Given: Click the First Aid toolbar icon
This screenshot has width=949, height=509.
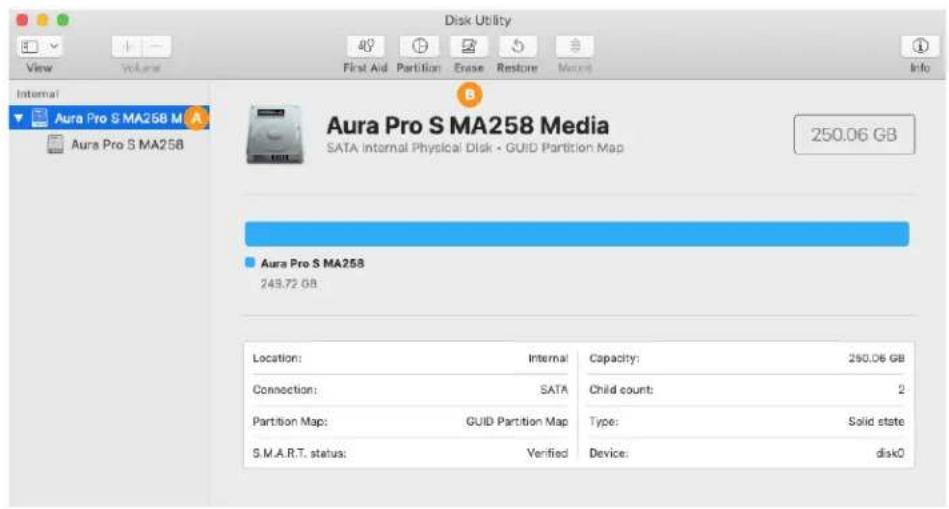Looking at the screenshot, I should click(x=366, y=46).
